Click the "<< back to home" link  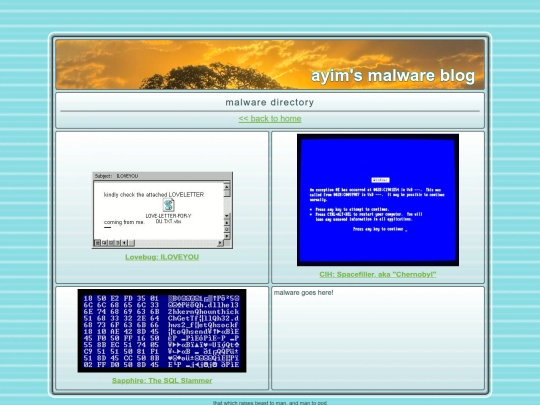(270, 119)
